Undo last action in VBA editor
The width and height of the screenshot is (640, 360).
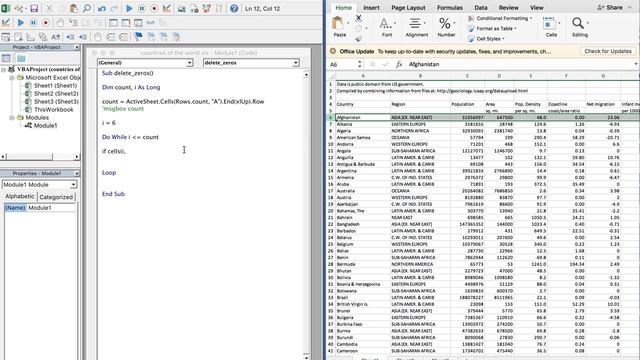(102, 8)
